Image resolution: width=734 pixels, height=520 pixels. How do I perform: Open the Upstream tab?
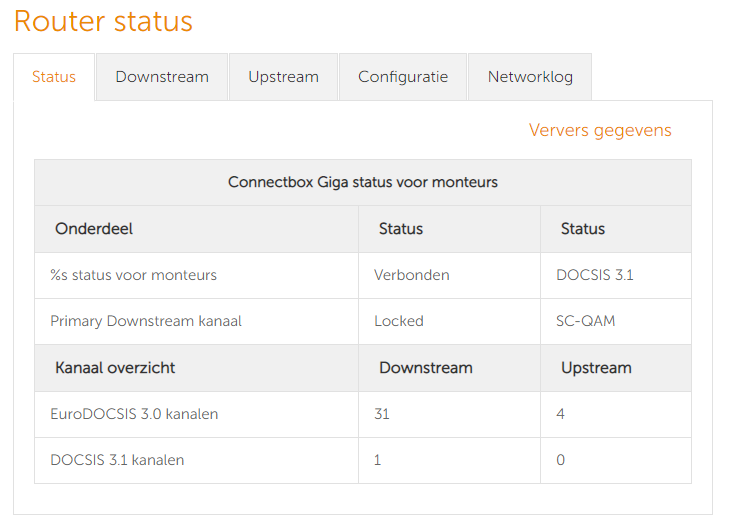[283, 77]
